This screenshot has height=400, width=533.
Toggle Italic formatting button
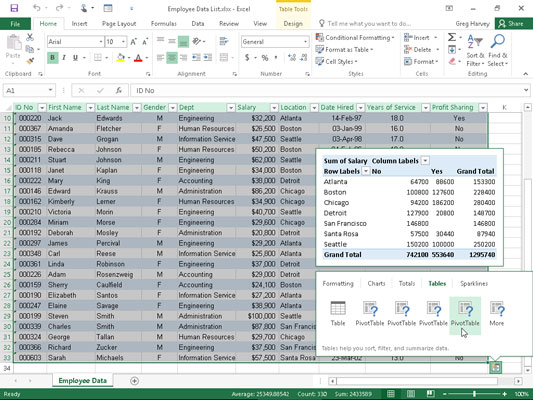click(64, 57)
